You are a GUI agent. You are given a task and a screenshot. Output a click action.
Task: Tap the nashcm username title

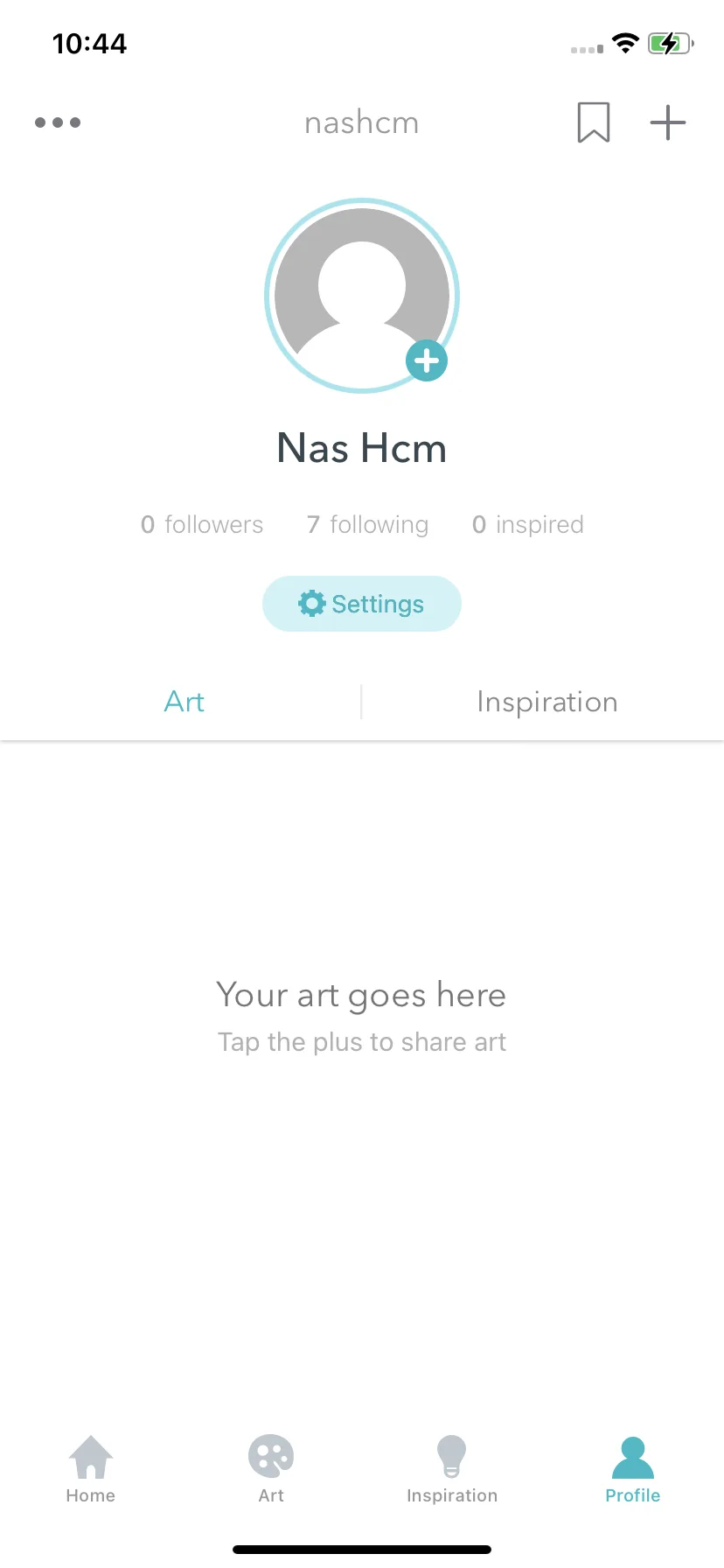point(362,122)
